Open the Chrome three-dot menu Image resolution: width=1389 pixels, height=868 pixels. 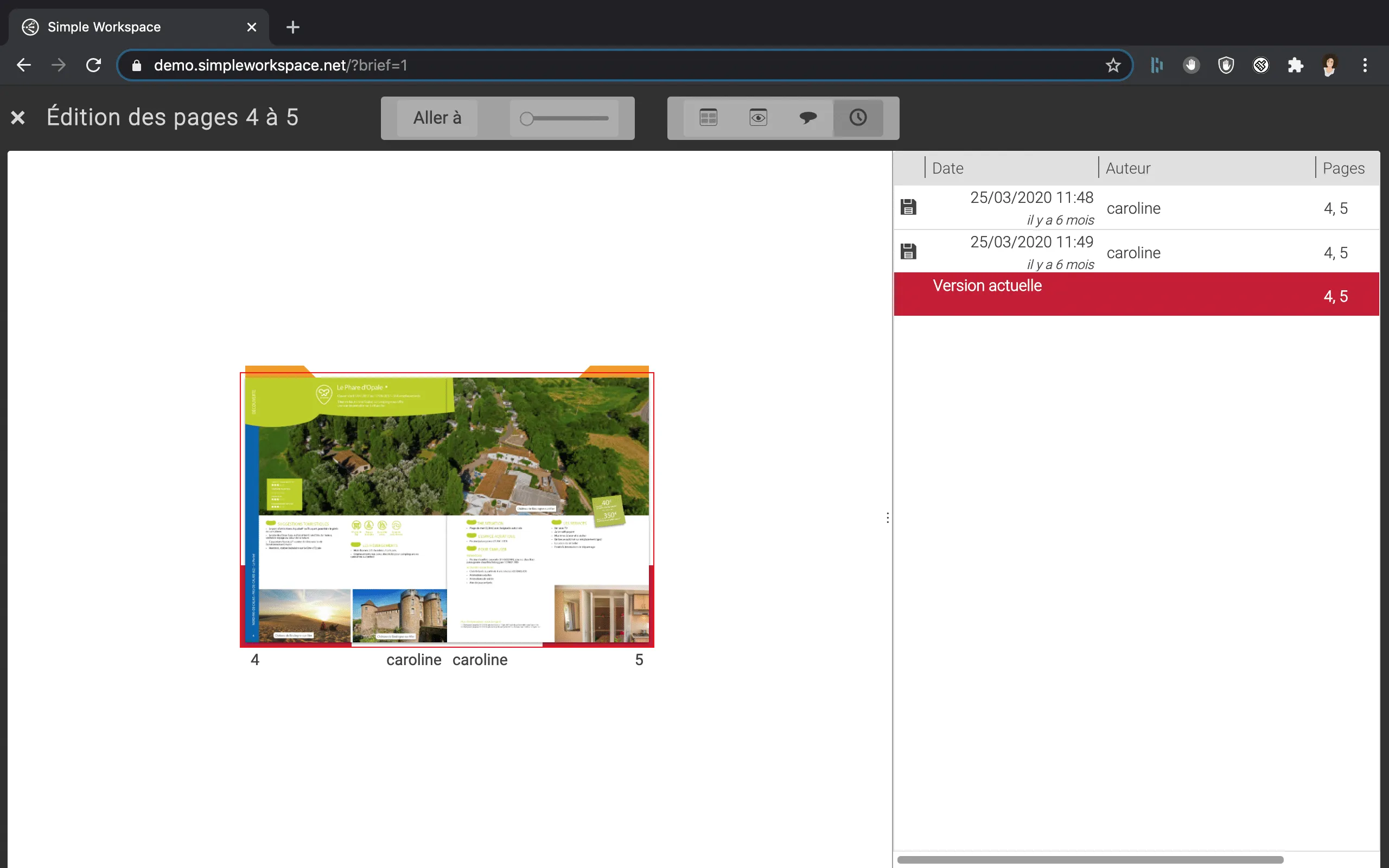coord(1365,66)
